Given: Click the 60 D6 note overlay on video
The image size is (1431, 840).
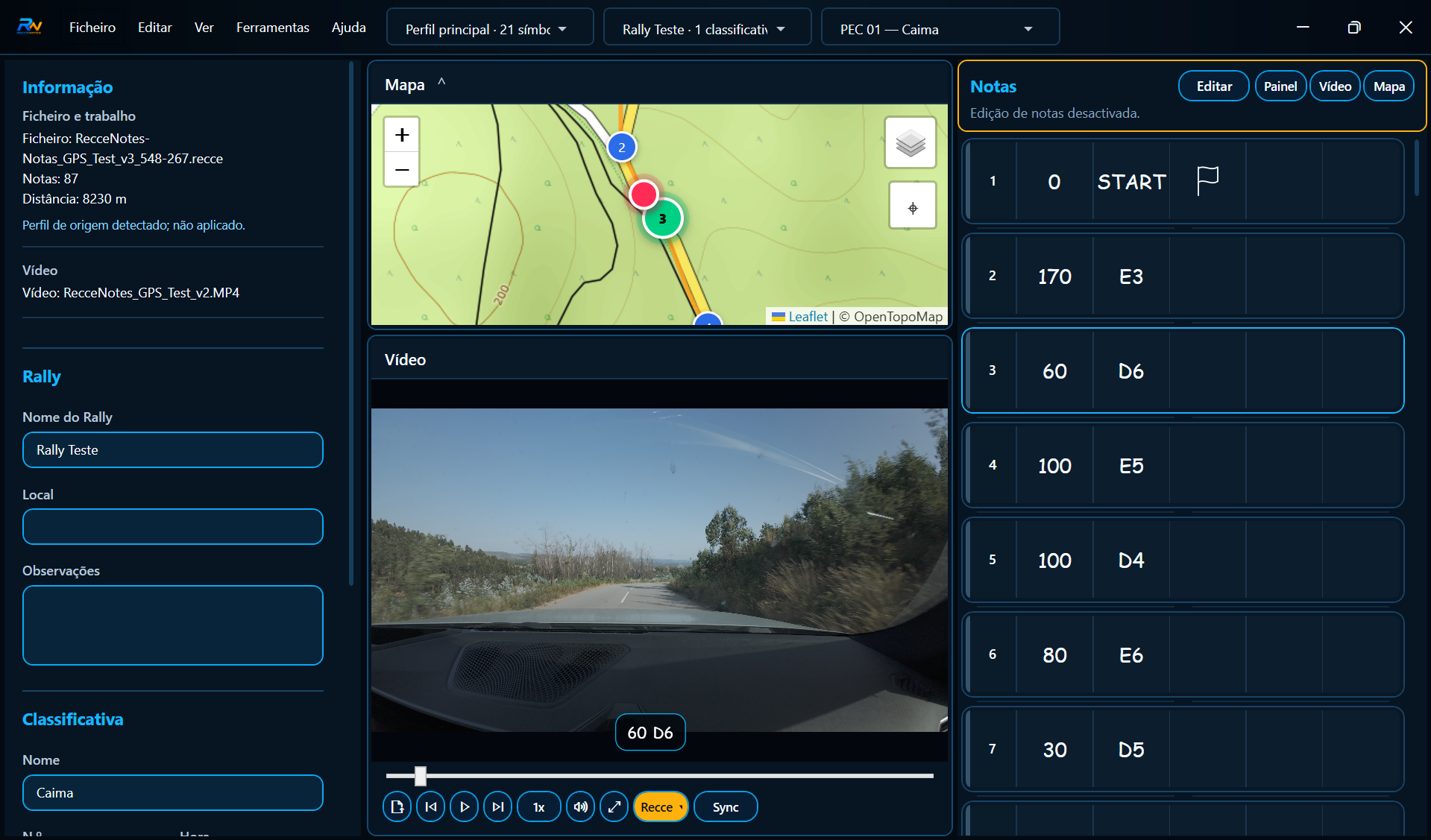Looking at the screenshot, I should [650, 733].
